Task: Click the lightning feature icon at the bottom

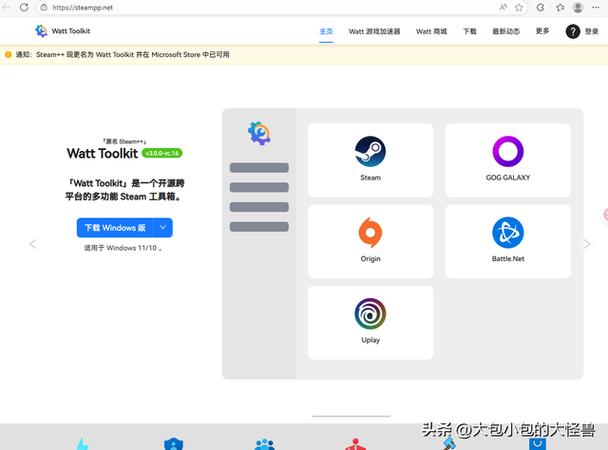Action: click(82, 444)
